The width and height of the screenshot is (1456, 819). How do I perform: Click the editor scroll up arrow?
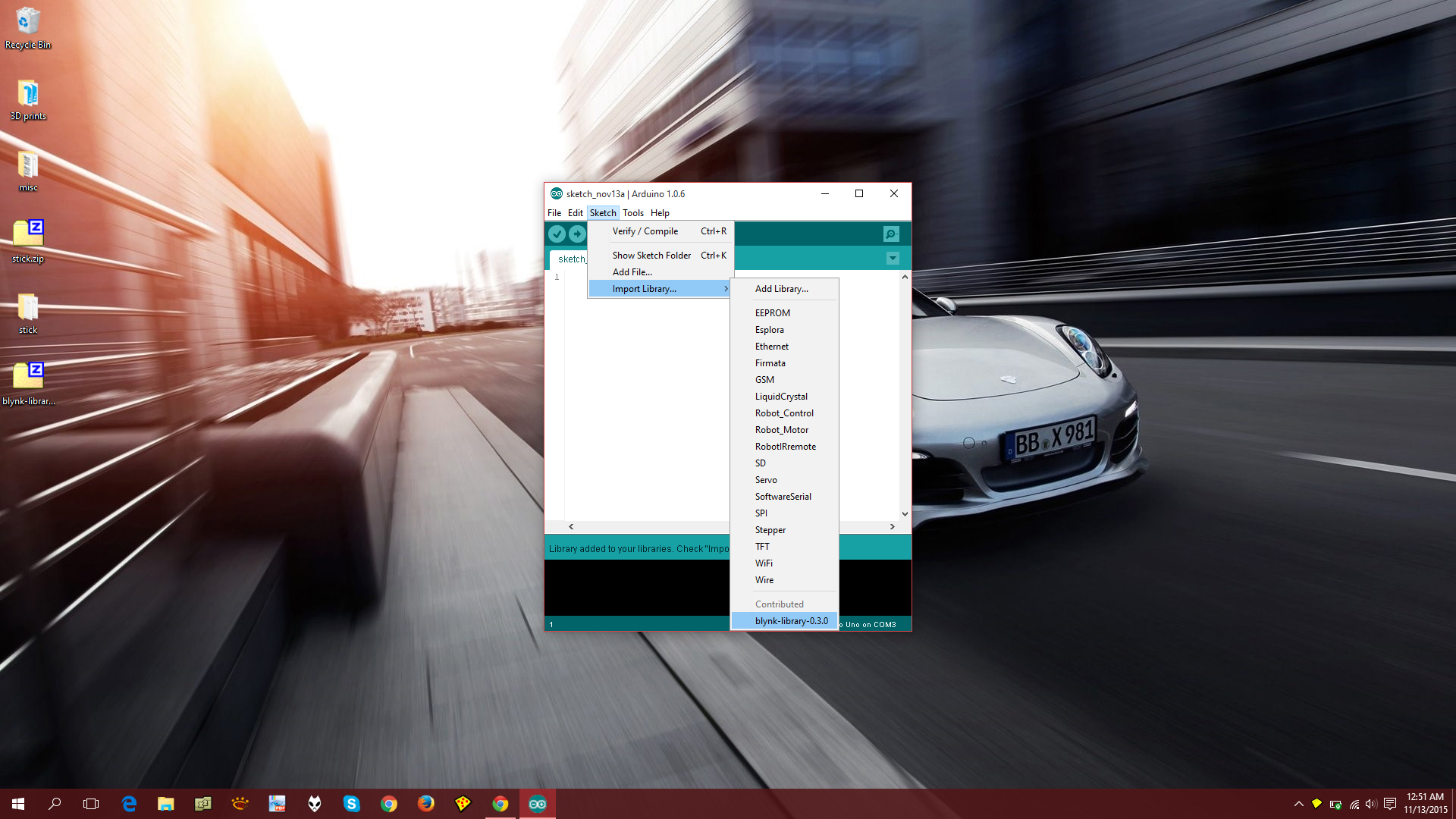point(905,277)
